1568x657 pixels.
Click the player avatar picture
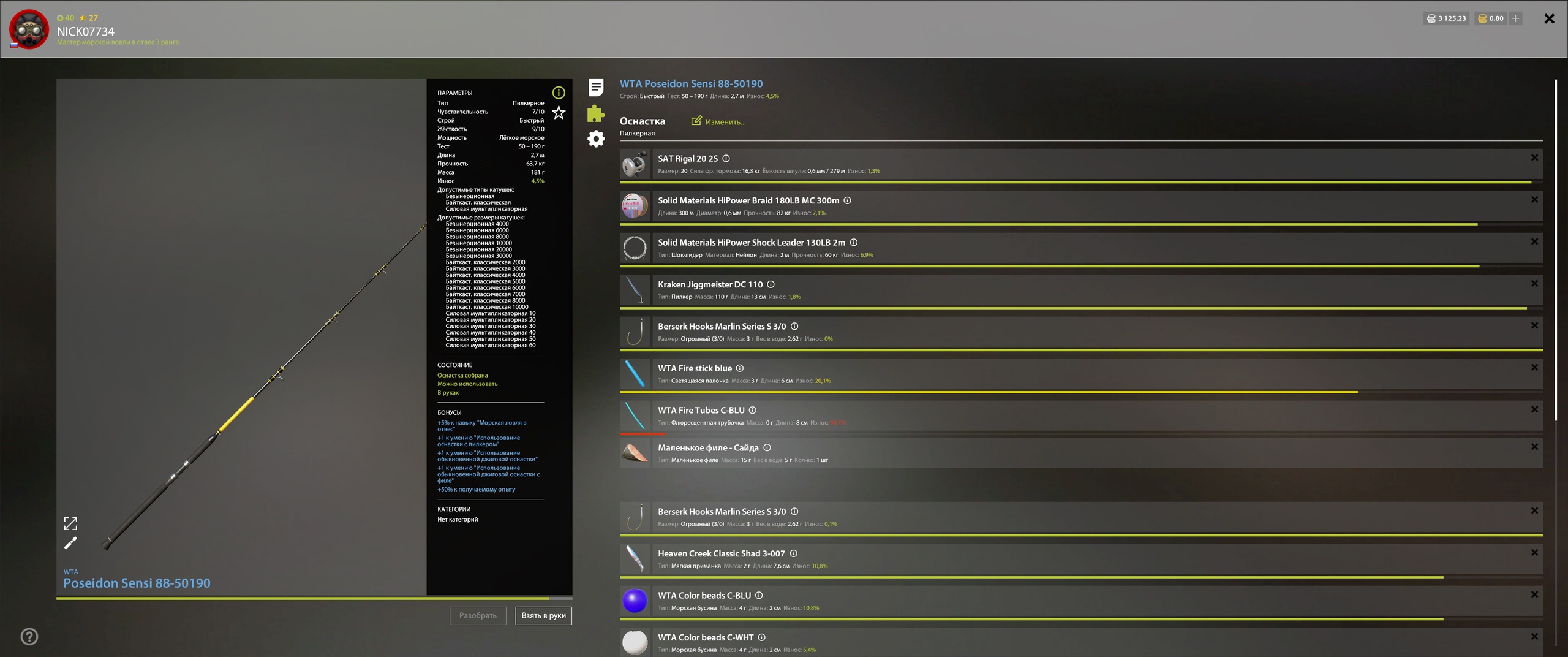29,29
